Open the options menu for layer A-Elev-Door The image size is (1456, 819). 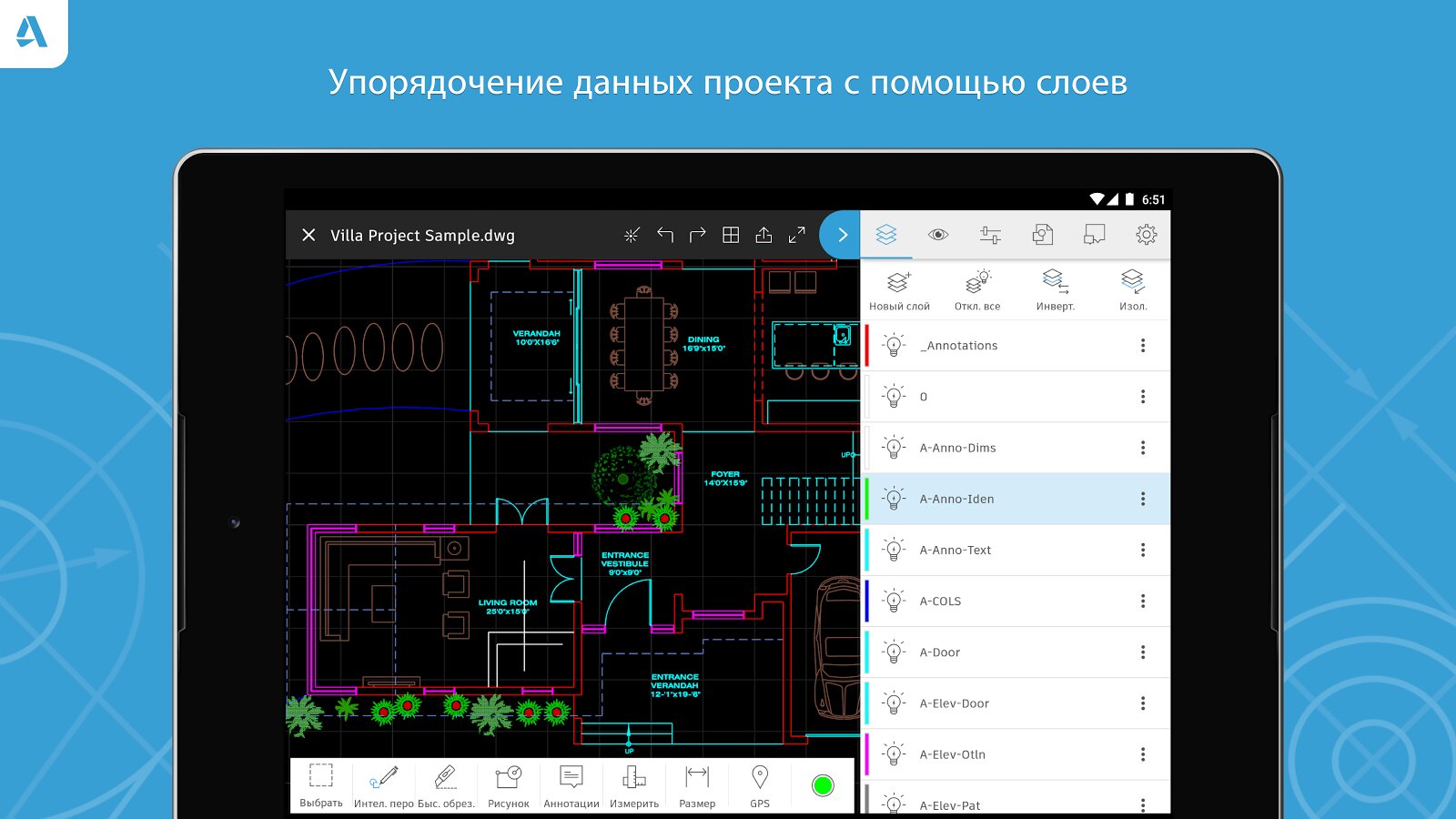click(x=1143, y=703)
